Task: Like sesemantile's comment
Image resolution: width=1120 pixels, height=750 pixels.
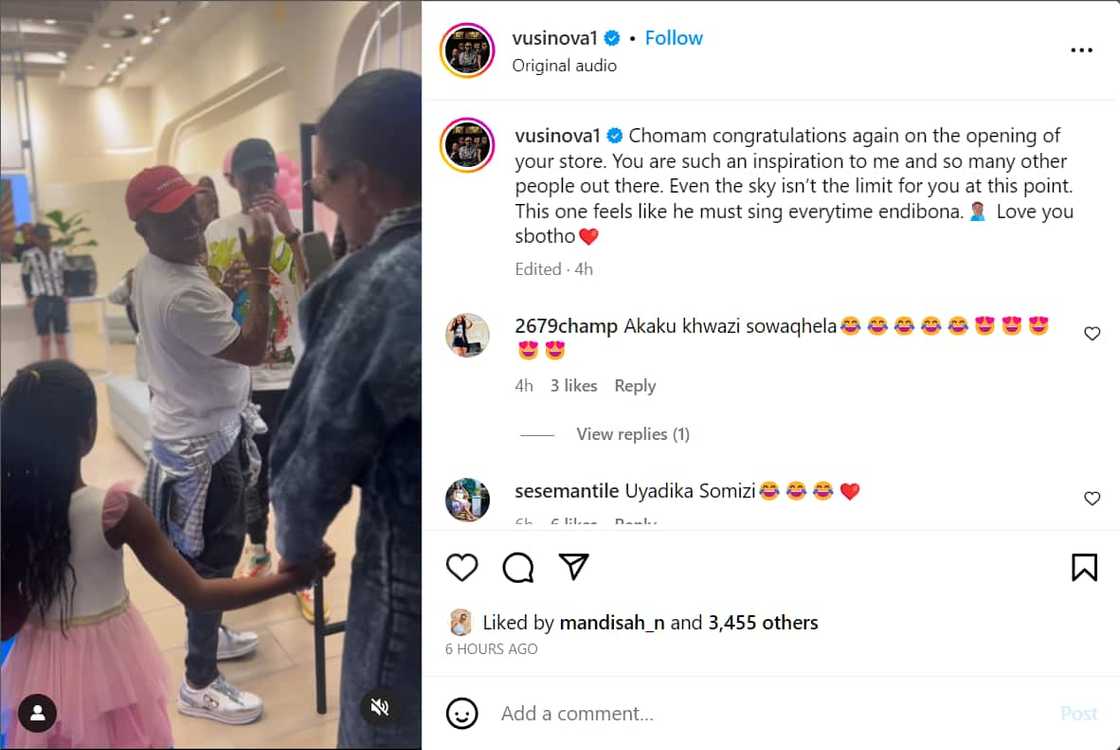Action: tap(1092, 499)
